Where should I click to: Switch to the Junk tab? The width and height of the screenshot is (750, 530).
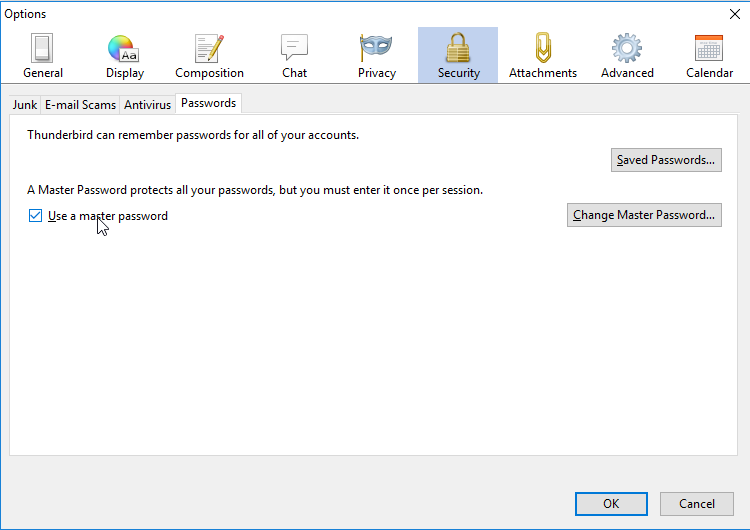25,105
